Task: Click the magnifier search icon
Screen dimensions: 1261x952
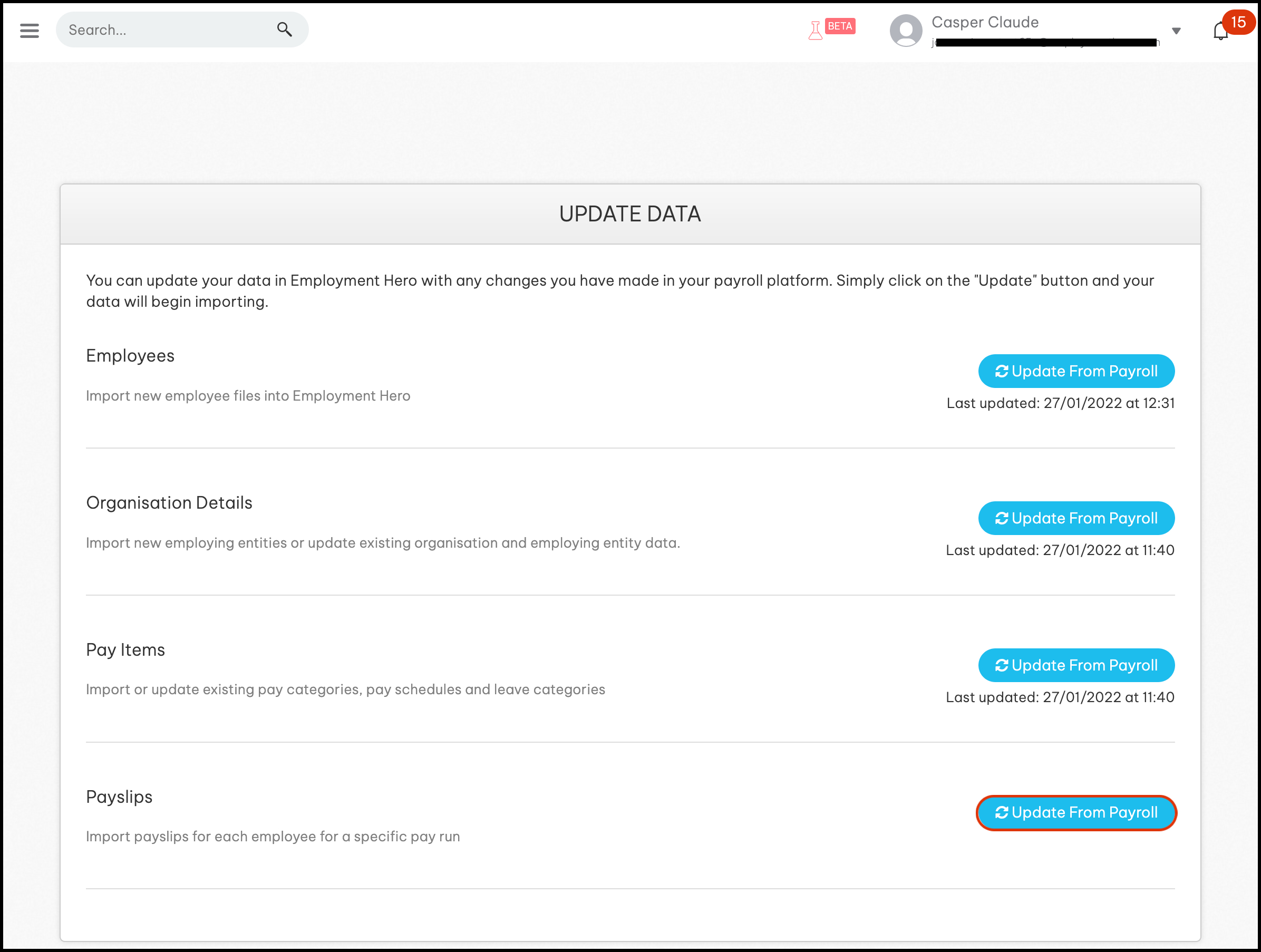Action: (285, 29)
